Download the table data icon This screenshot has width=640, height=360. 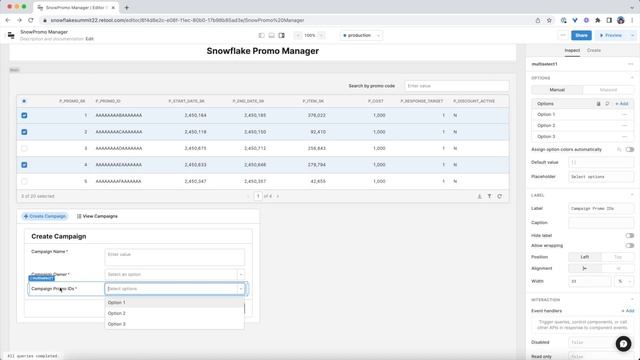pyautogui.click(x=480, y=196)
